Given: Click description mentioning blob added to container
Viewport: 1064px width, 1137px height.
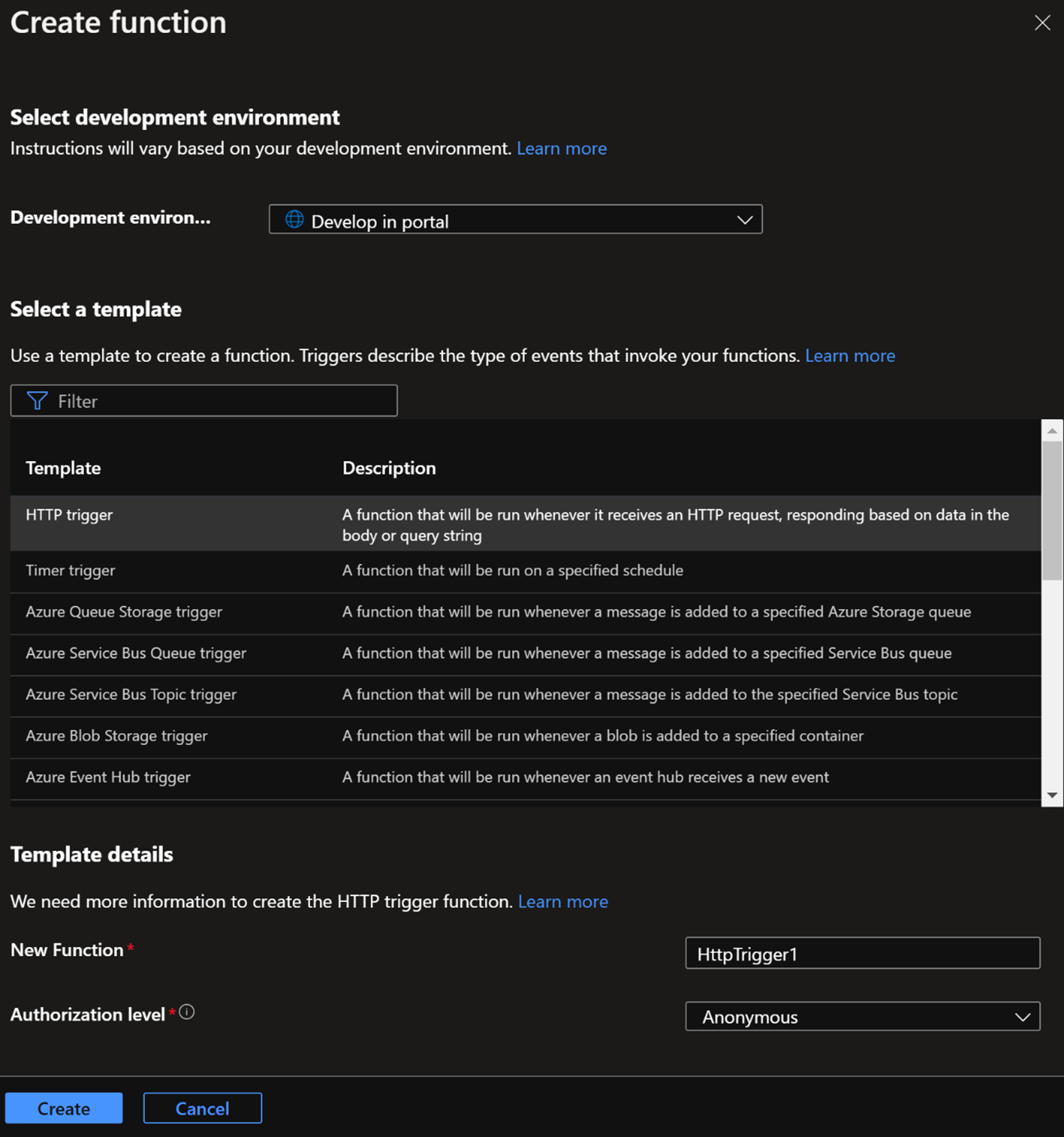Looking at the screenshot, I should [603, 735].
